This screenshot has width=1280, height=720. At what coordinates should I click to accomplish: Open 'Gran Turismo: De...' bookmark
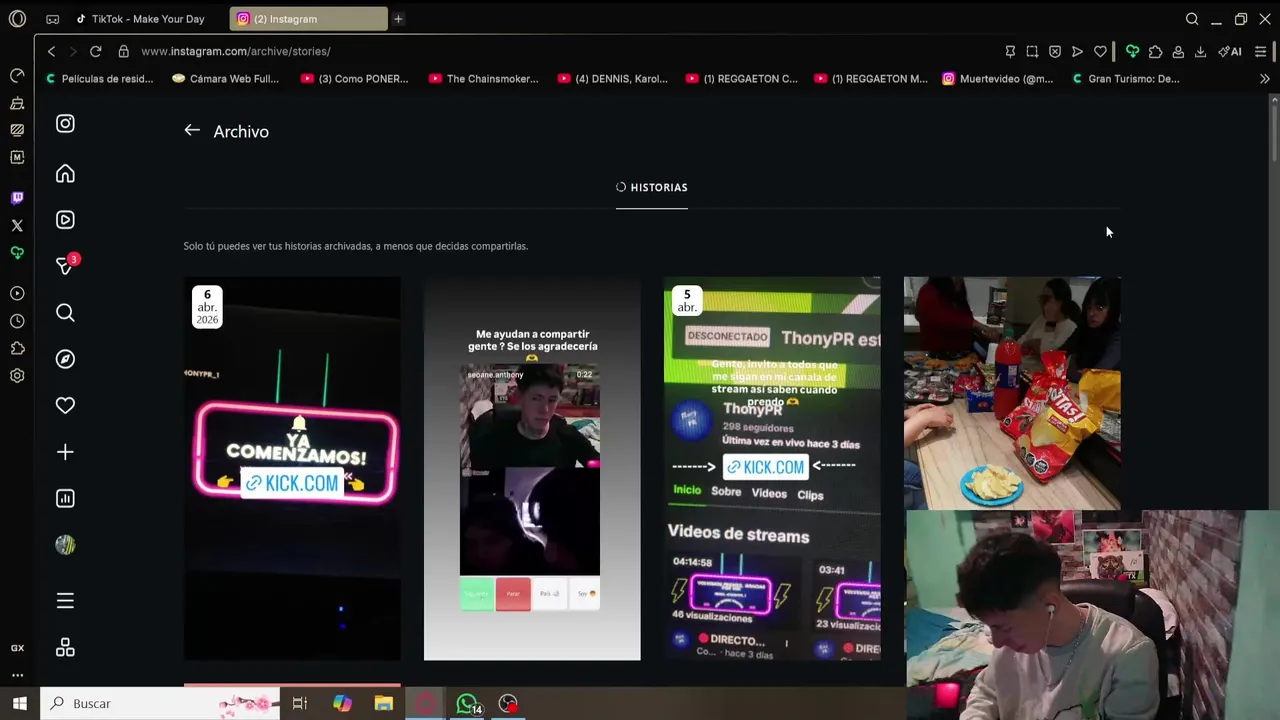click(x=1125, y=79)
